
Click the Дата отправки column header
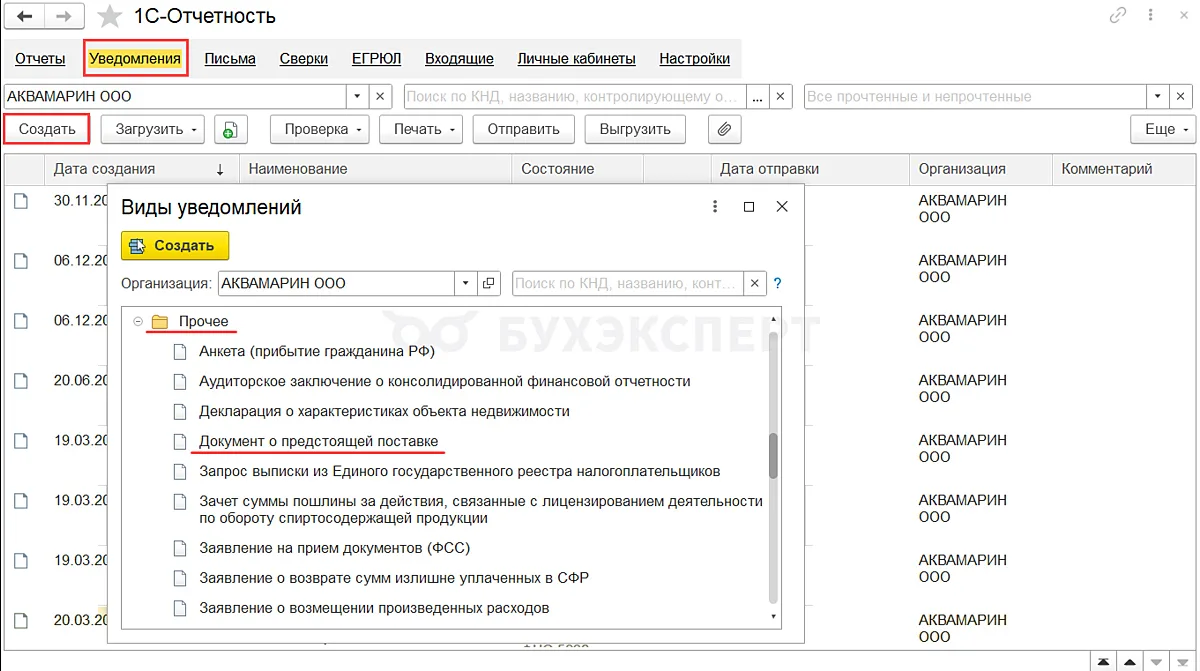click(x=810, y=169)
